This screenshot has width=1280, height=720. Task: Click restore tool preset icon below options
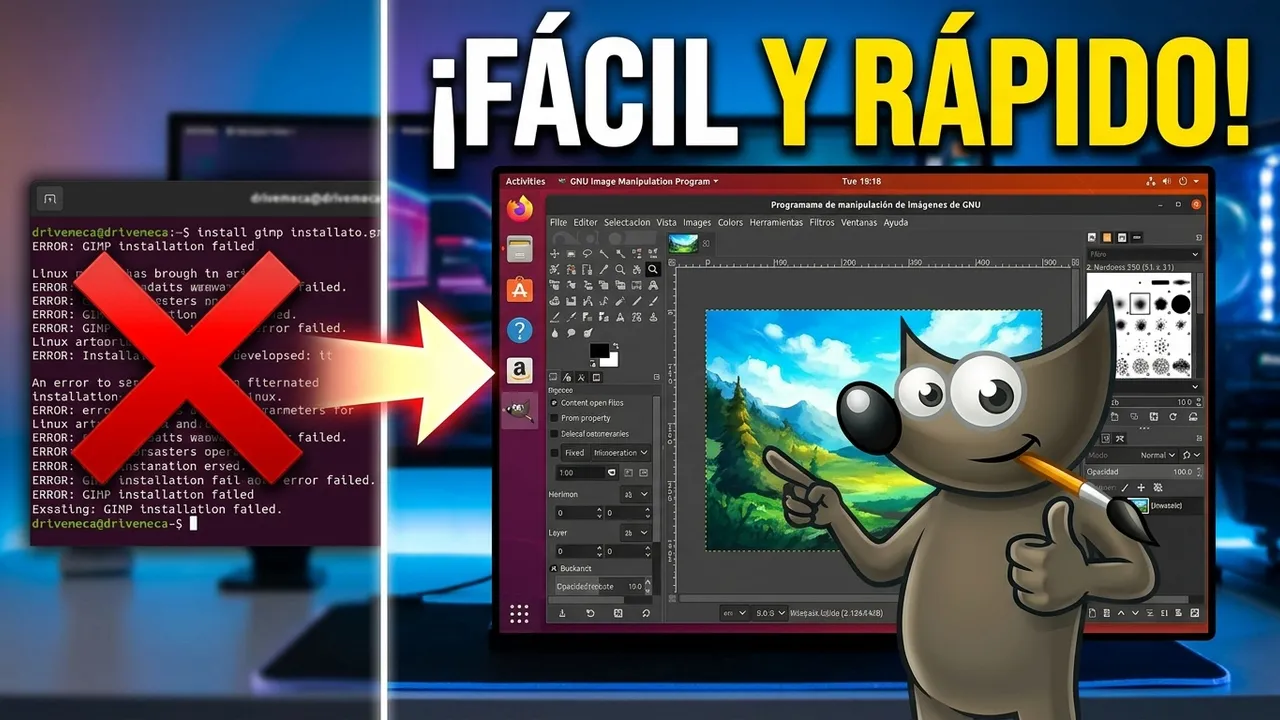pos(590,613)
